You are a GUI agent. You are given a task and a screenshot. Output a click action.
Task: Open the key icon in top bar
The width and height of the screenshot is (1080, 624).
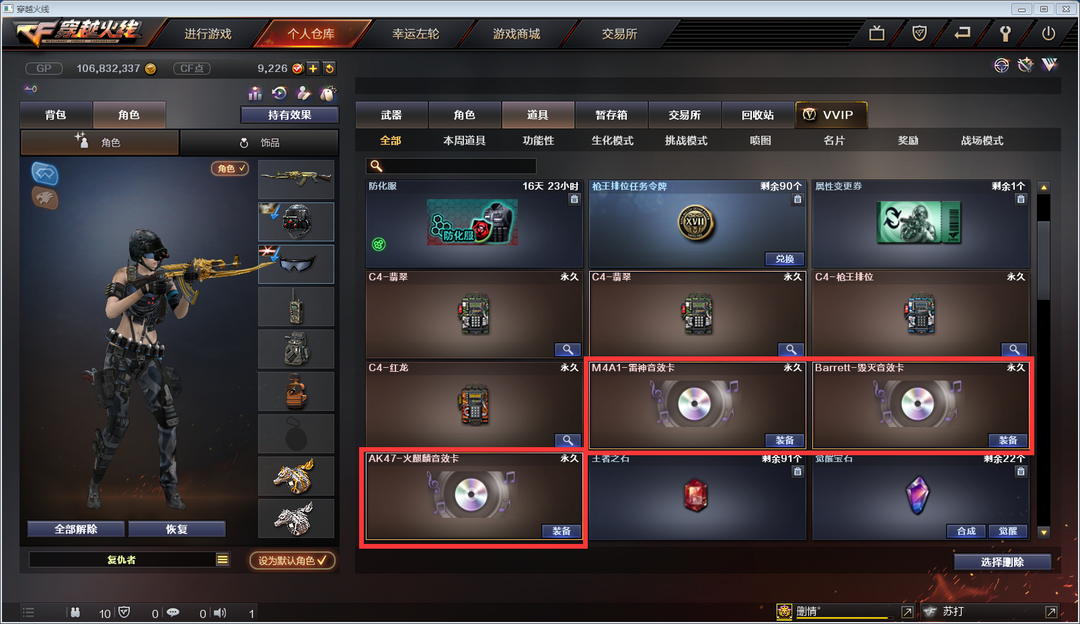click(1005, 33)
